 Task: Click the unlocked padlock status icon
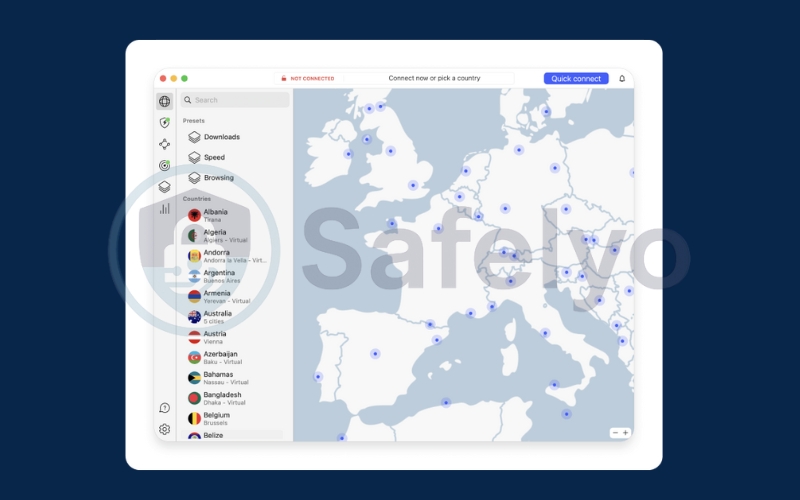click(x=284, y=79)
